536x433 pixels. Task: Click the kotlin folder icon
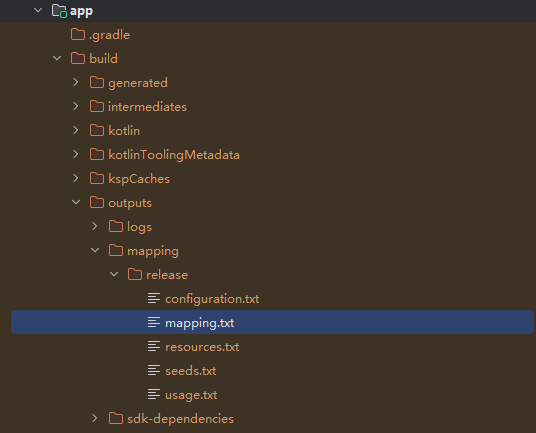coord(97,131)
